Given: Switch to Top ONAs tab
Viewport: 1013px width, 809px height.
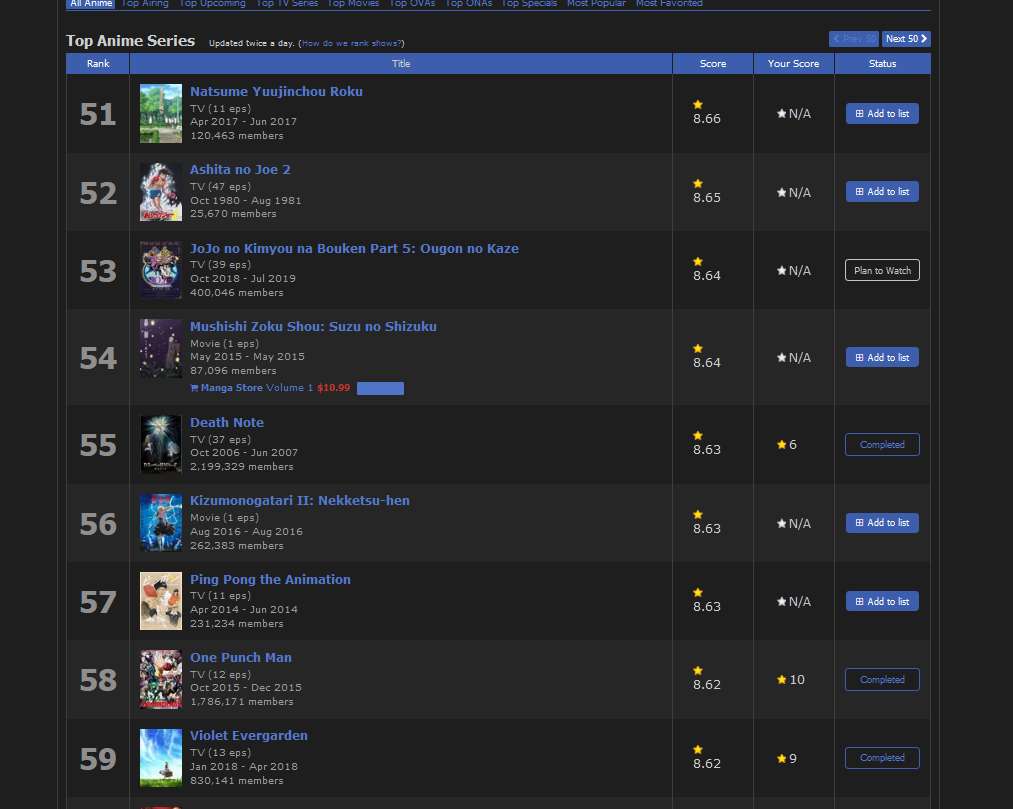Looking at the screenshot, I should click(x=468, y=3).
